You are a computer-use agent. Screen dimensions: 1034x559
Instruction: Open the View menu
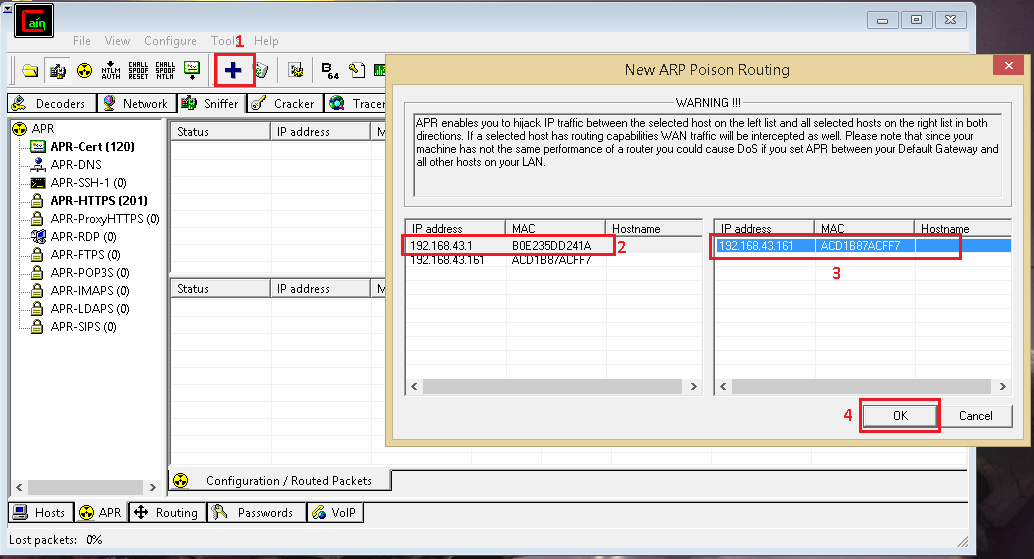coord(117,41)
